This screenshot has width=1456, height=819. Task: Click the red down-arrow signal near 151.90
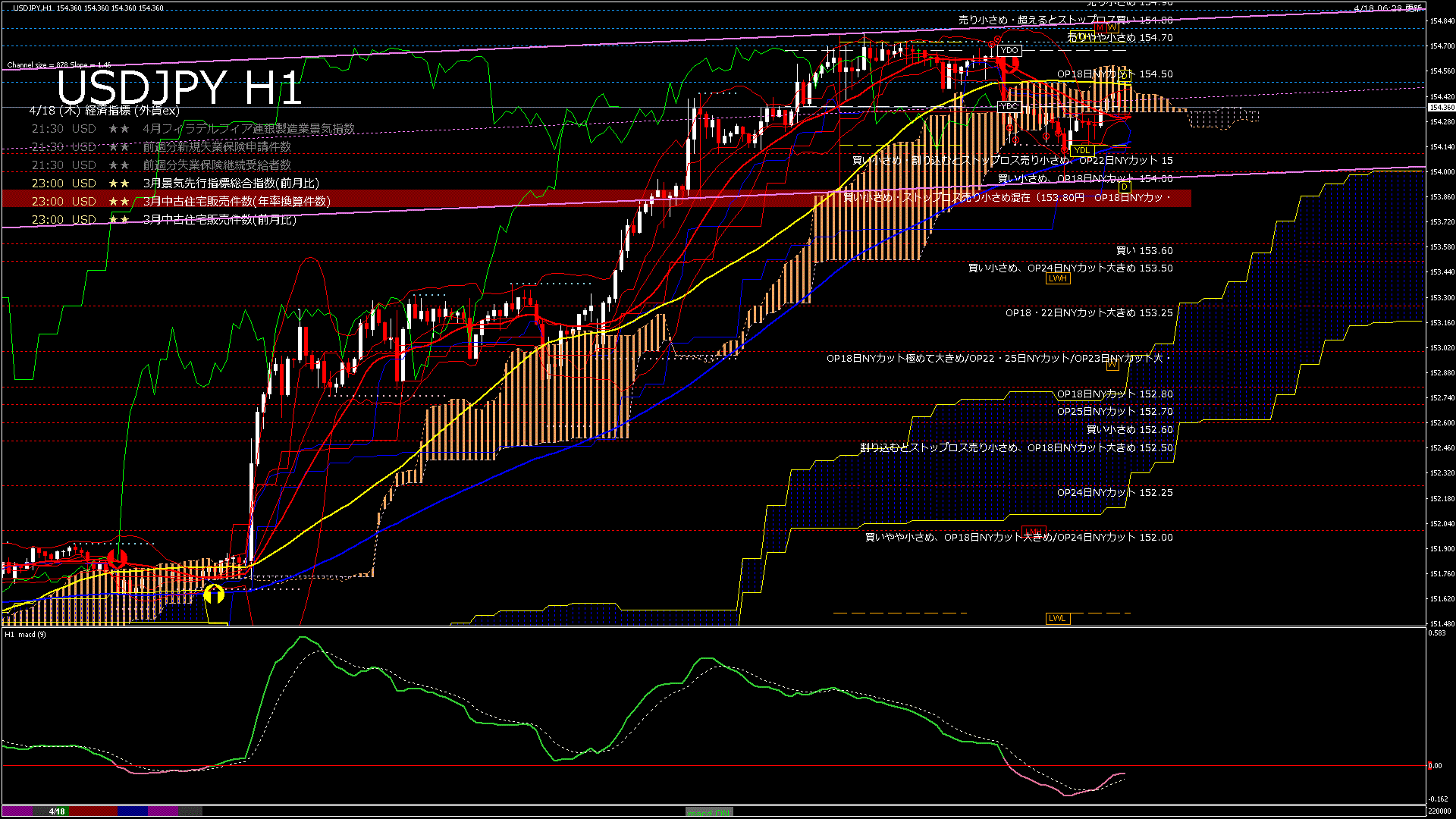(117, 560)
